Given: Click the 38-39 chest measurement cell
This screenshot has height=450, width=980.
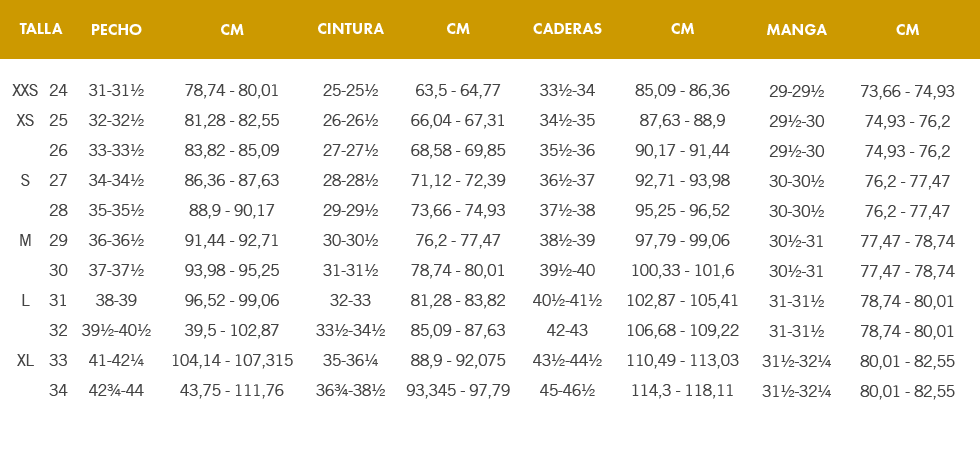Looking at the screenshot, I should point(116,301).
